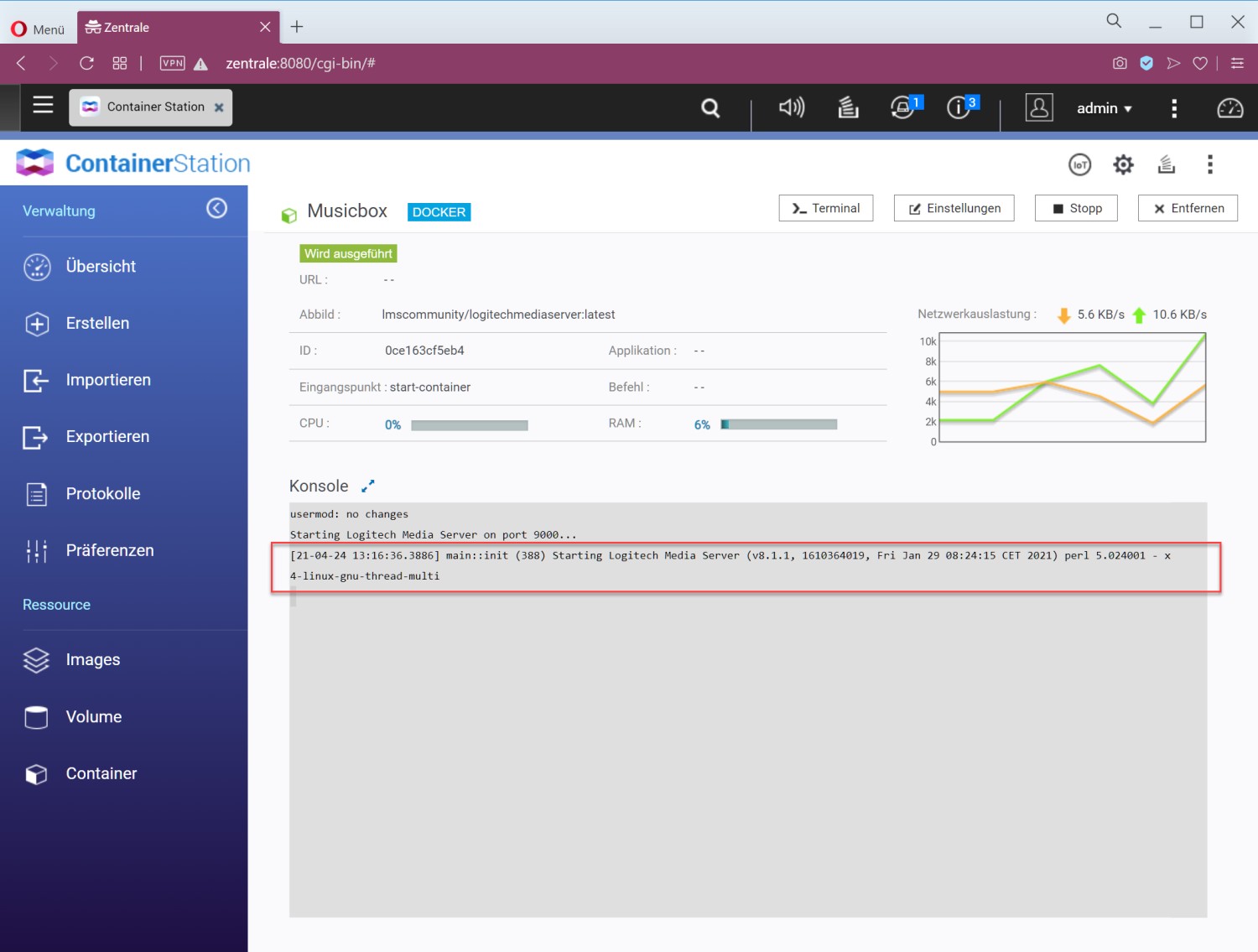Click the Netzwerkauslastung chart

coord(1072,388)
